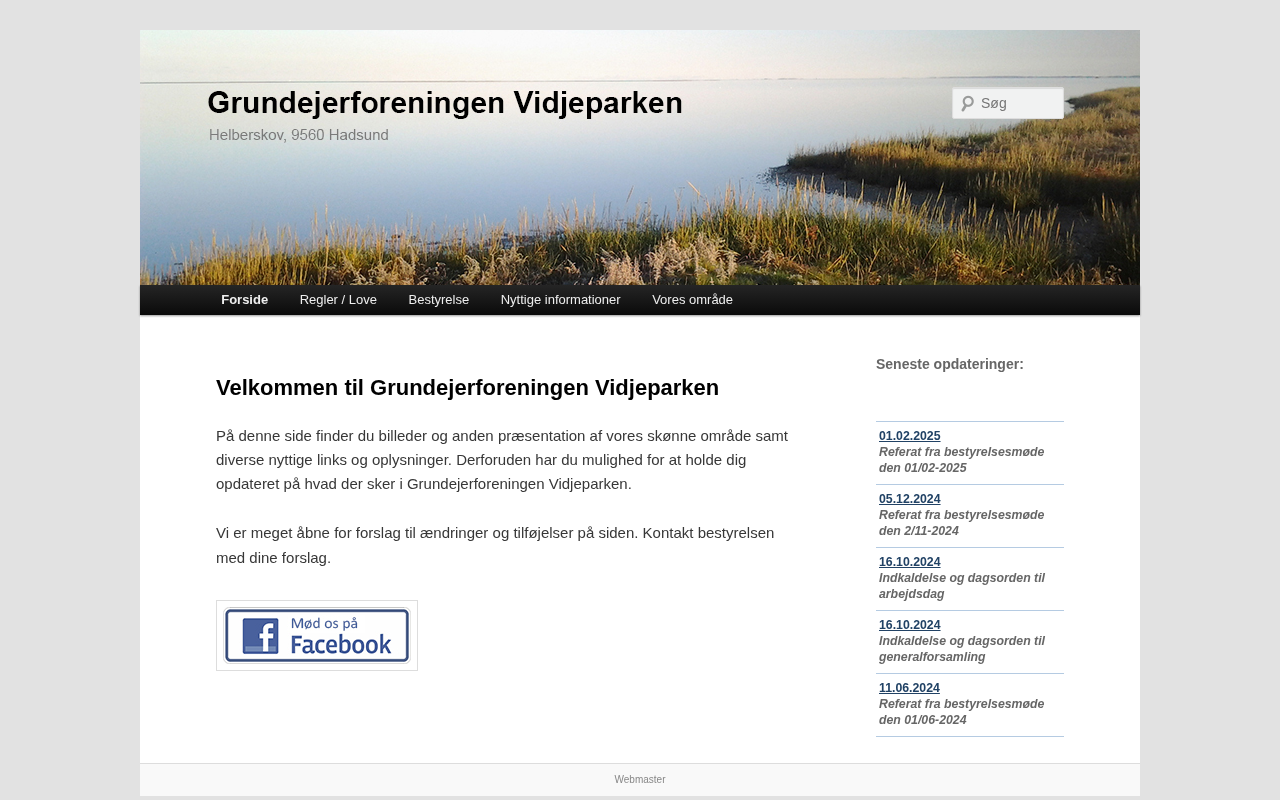The width and height of the screenshot is (1280, 800).
Task: Select the text 'Indkaldelse og dagsorden til generalforsamling'
Action: [962, 649]
